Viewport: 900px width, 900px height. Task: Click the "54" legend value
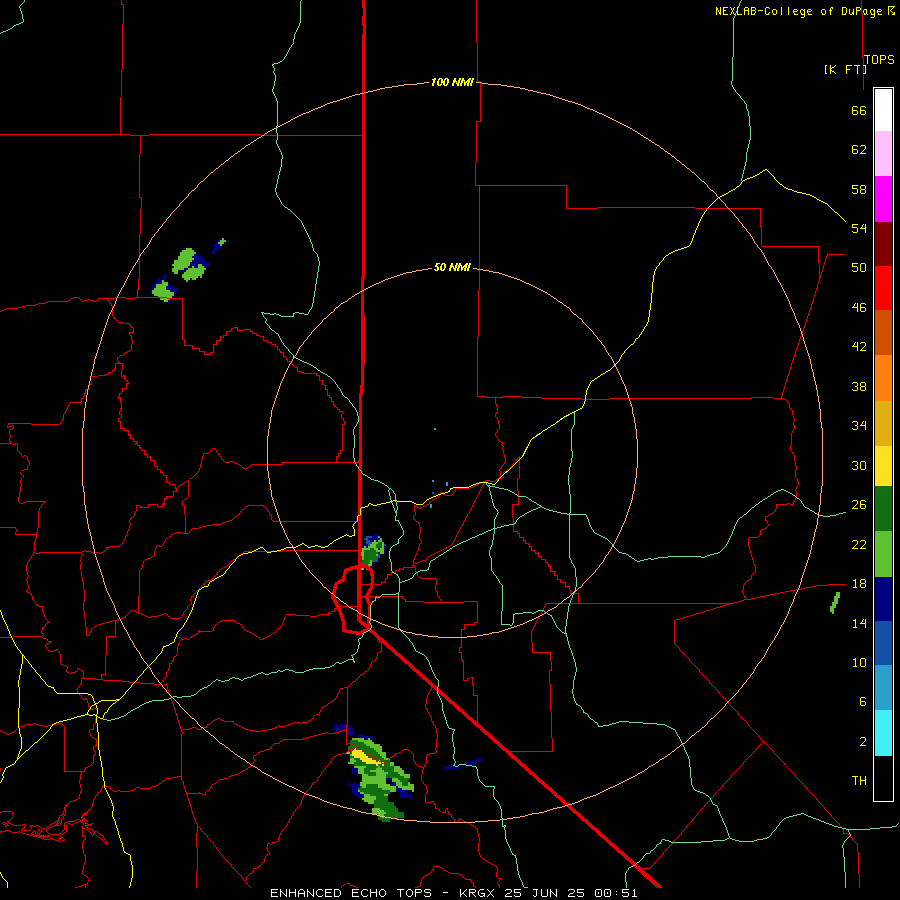(859, 228)
